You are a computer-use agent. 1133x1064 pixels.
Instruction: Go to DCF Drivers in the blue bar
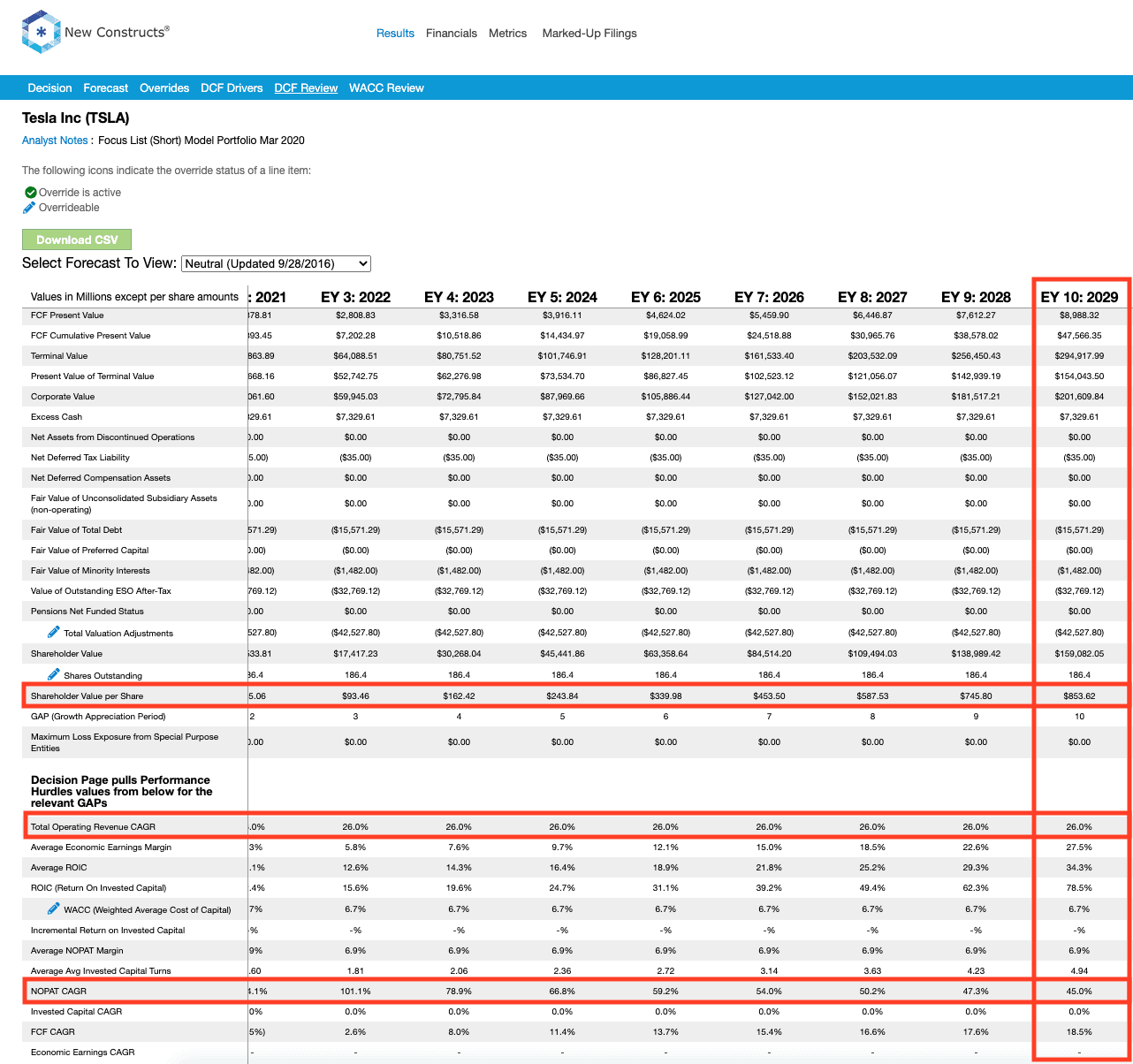point(232,88)
